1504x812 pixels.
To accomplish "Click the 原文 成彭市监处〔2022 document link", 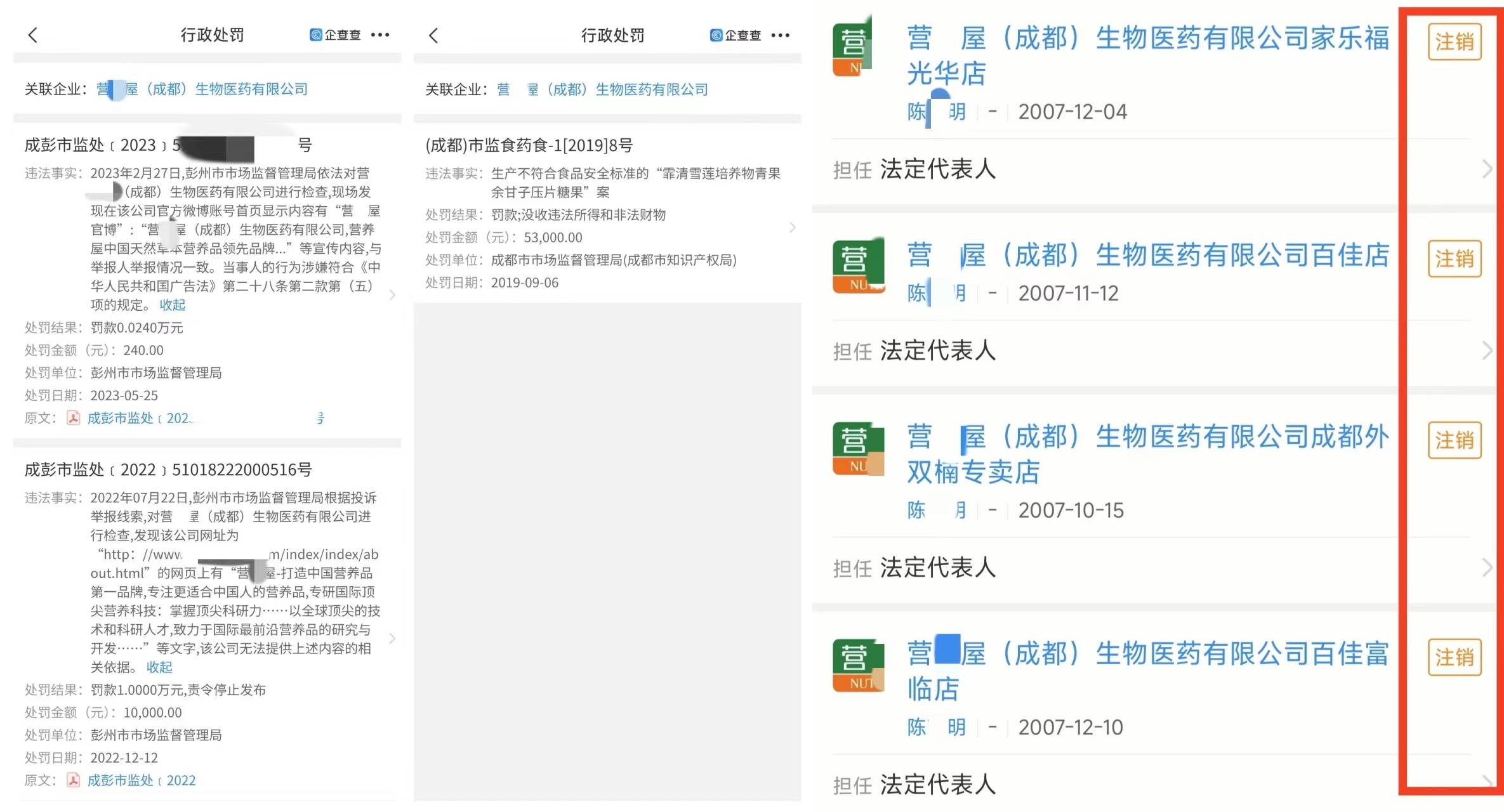I will point(141,780).
